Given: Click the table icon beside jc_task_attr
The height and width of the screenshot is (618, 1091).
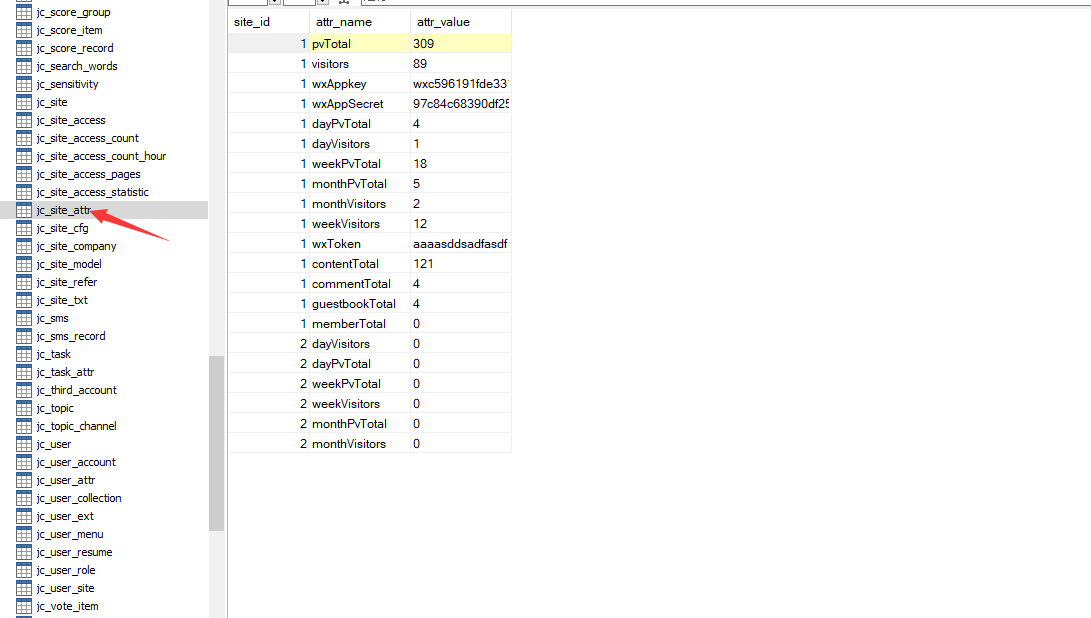Looking at the screenshot, I should [24, 372].
